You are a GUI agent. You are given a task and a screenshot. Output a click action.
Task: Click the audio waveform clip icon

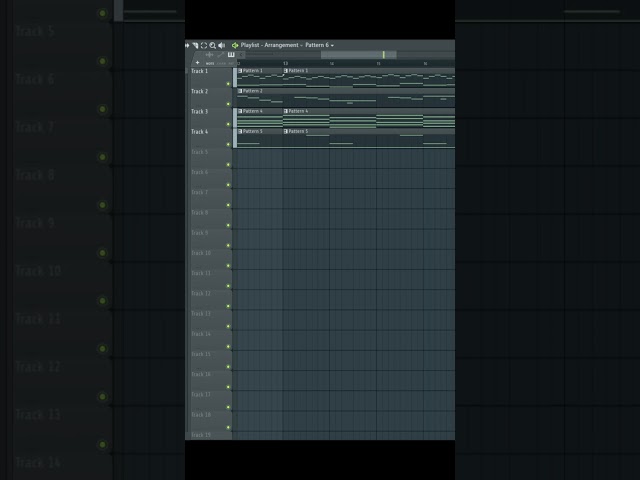pyautogui.click(x=209, y=55)
